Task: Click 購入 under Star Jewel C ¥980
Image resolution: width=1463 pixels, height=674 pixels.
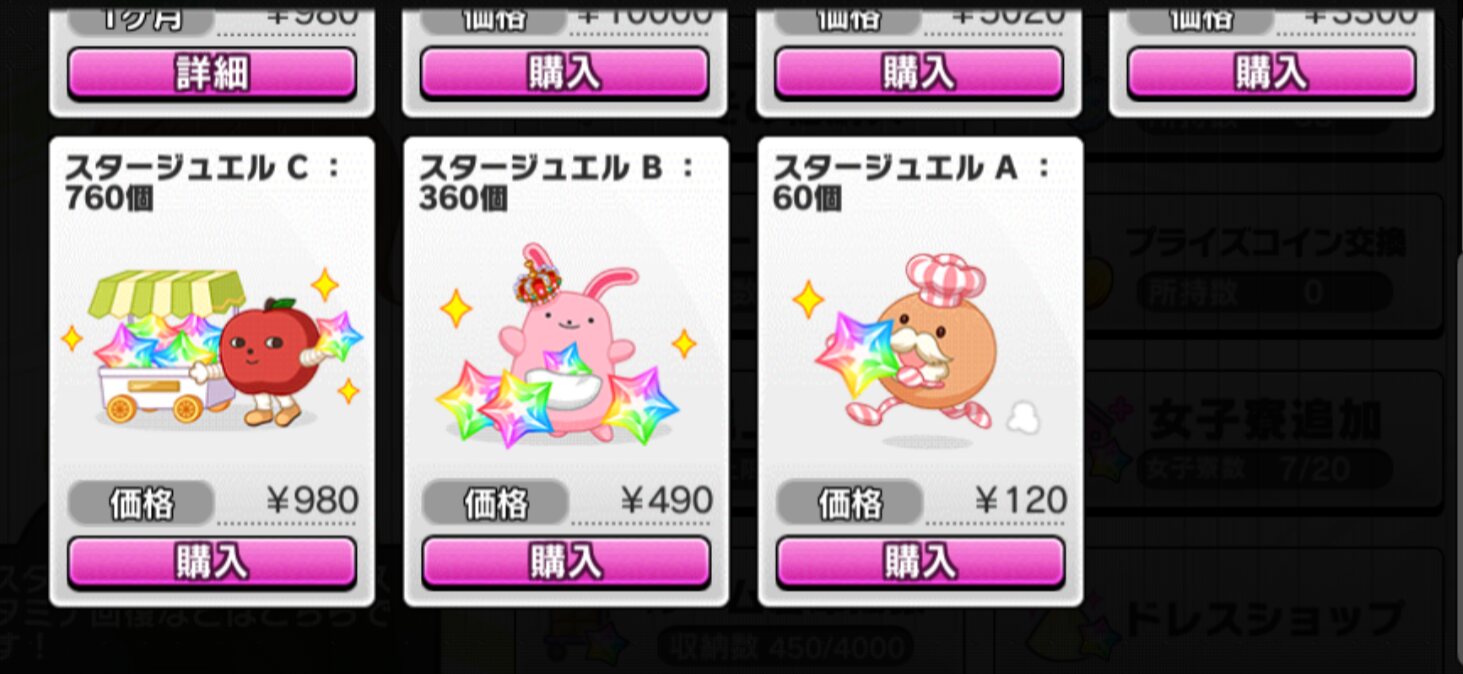Action: click(212, 563)
